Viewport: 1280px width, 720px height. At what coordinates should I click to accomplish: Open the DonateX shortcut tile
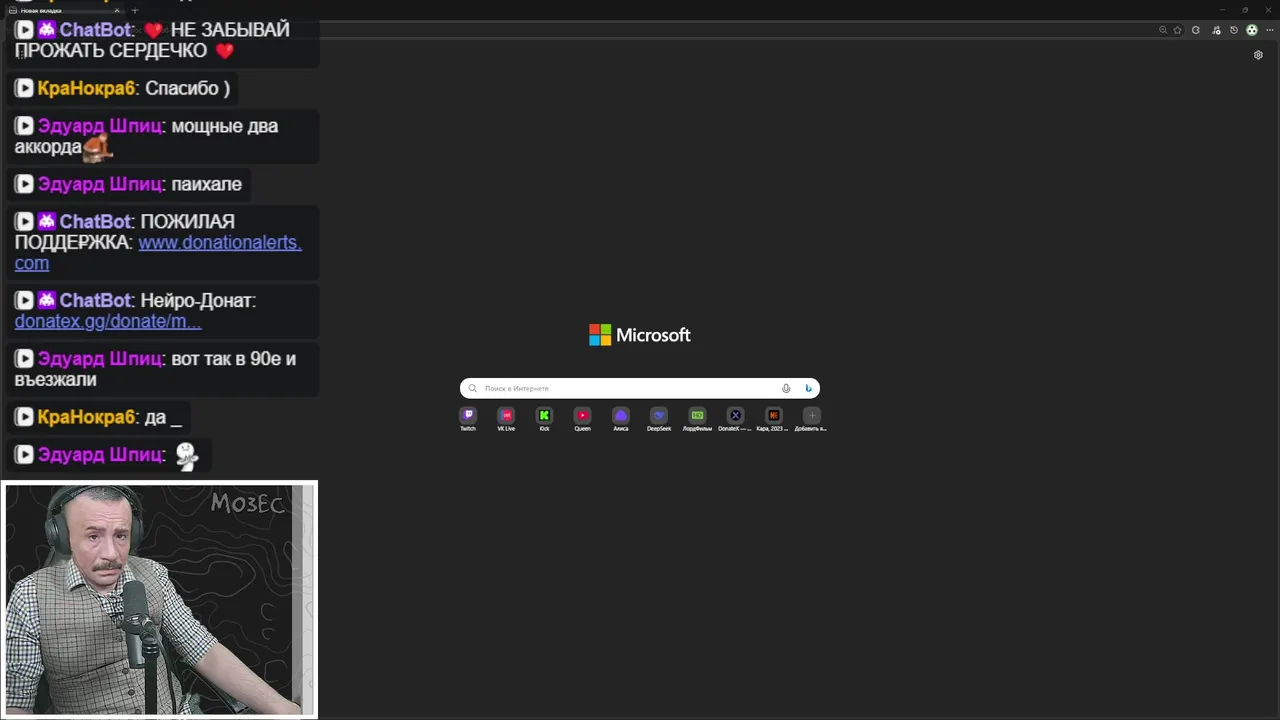pos(735,418)
